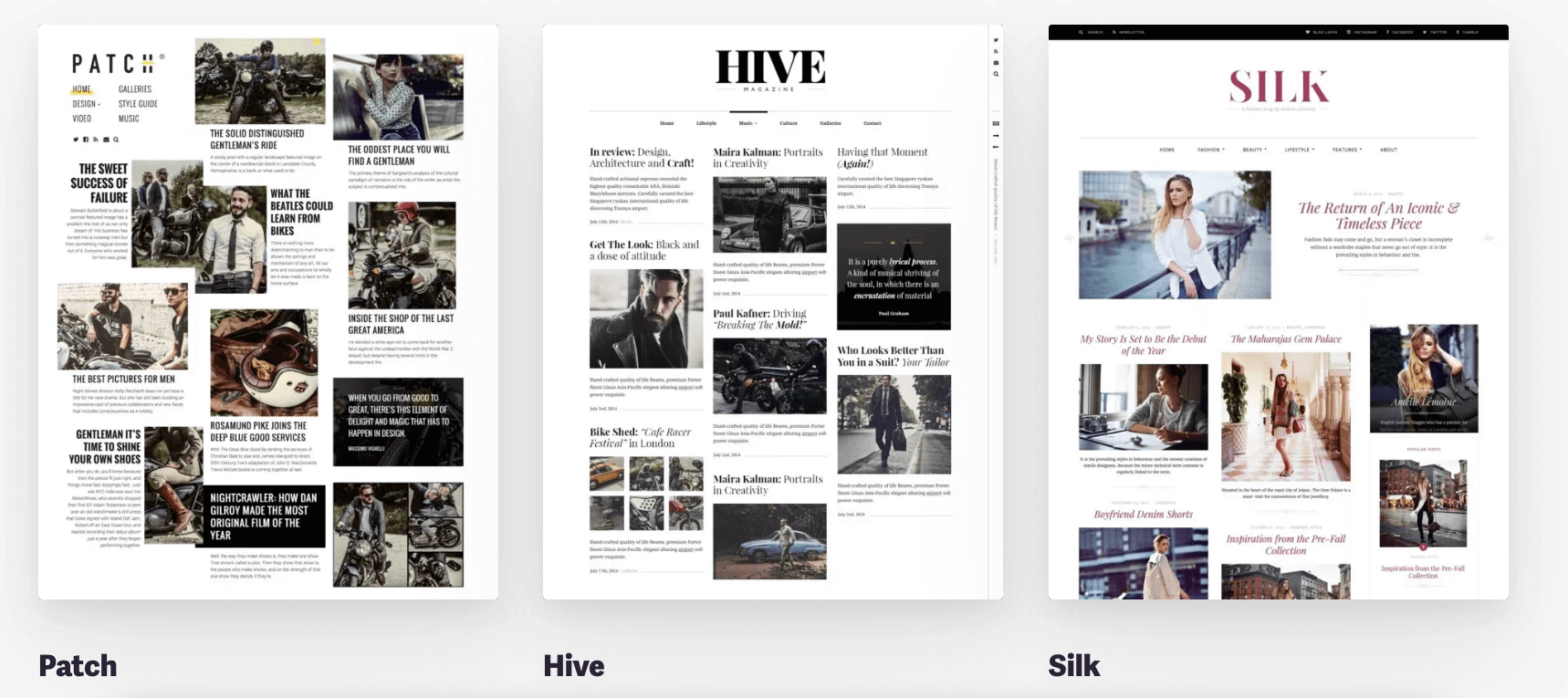Expand Design submenu in Patch preview
The image size is (1568, 698).
point(87,104)
